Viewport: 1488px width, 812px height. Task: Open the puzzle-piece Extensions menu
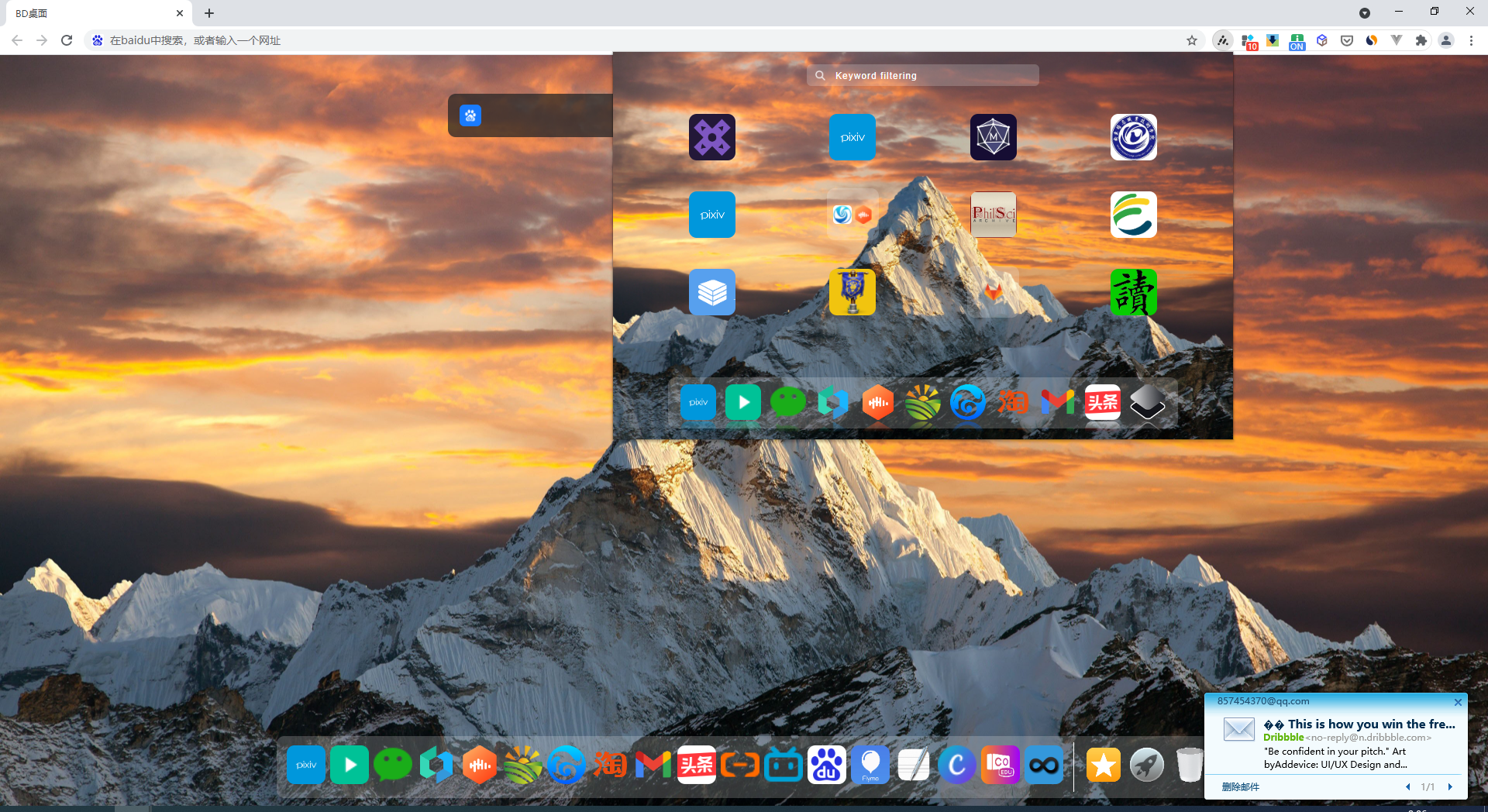(1421, 40)
